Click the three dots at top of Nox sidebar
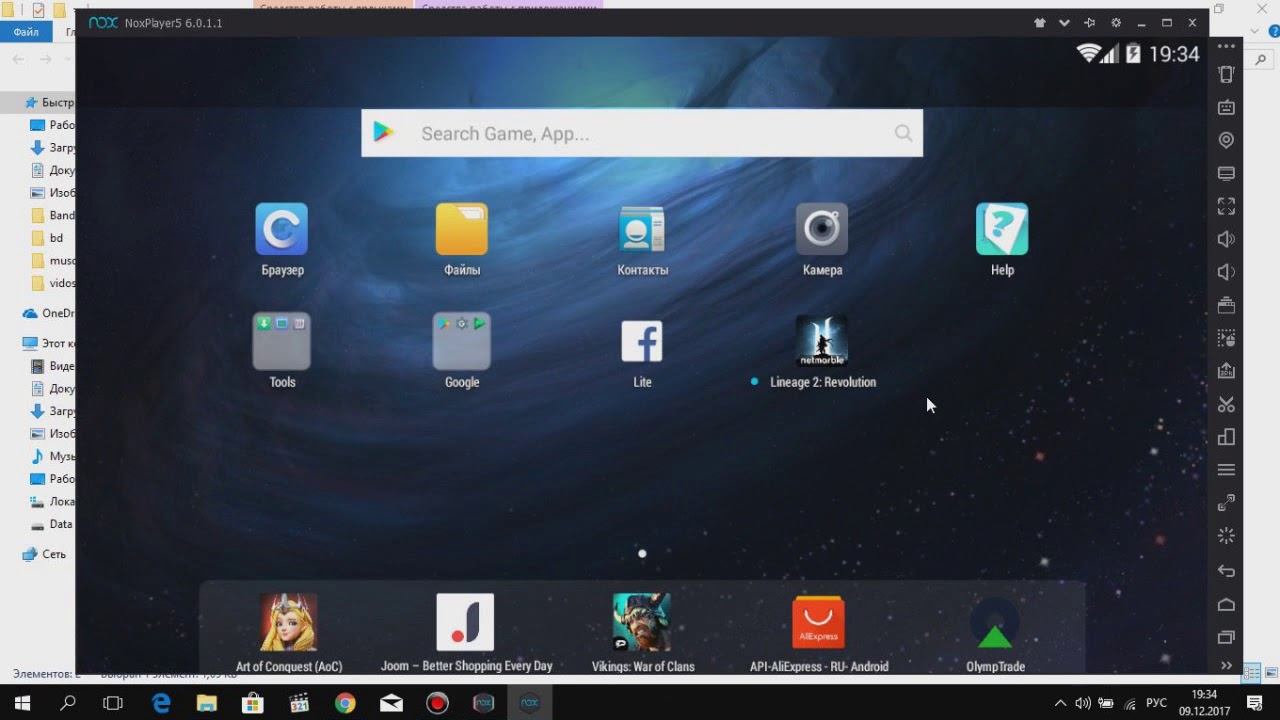The height and width of the screenshot is (720, 1280). coord(1226,47)
